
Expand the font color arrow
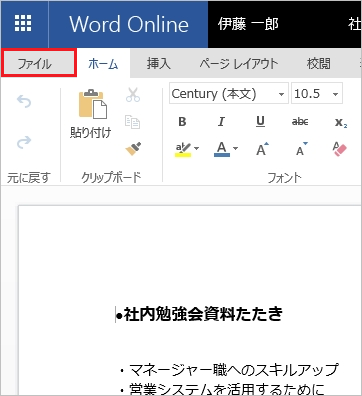pyautogui.click(x=236, y=148)
